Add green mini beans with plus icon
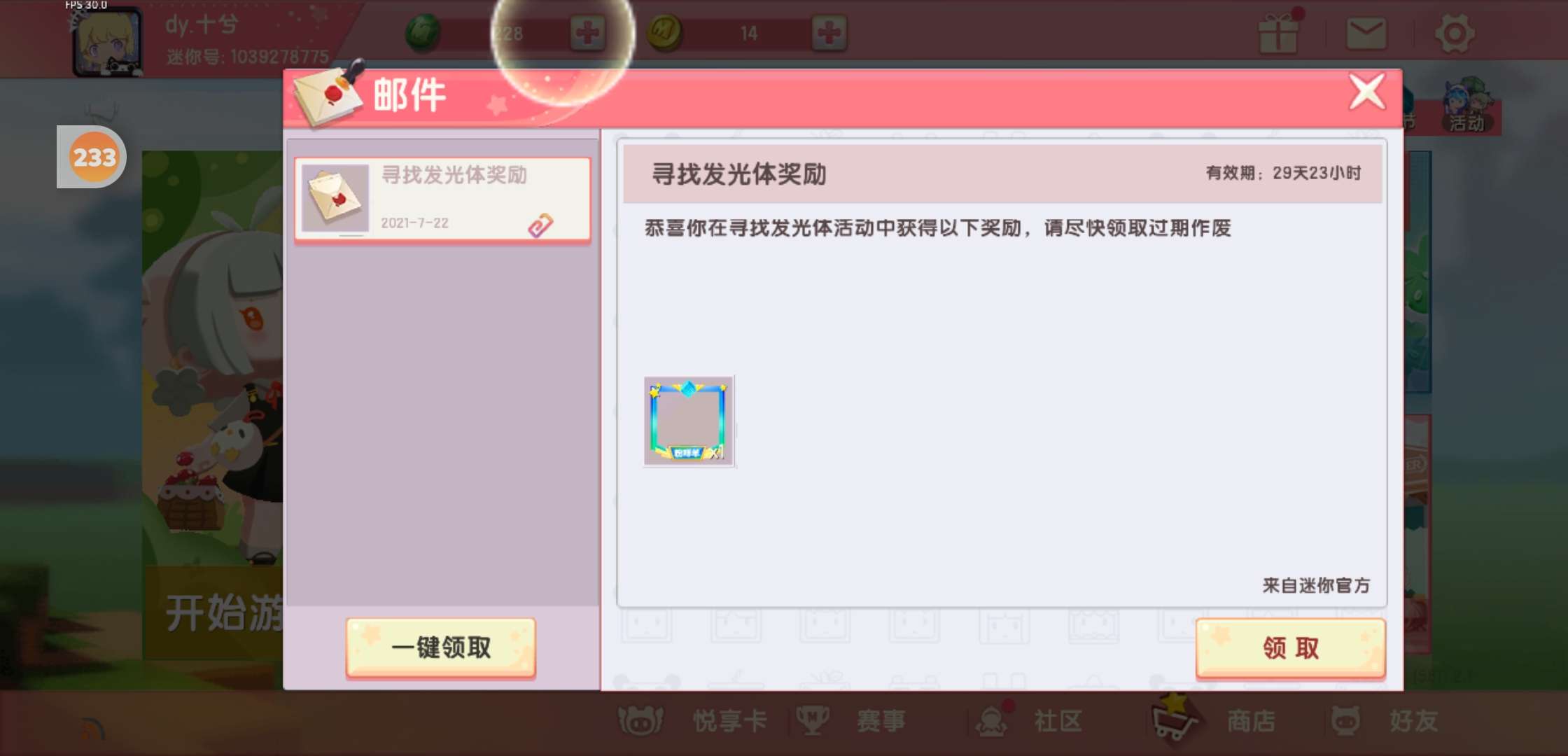Image resolution: width=1568 pixels, height=756 pixels. pos(587,33)
